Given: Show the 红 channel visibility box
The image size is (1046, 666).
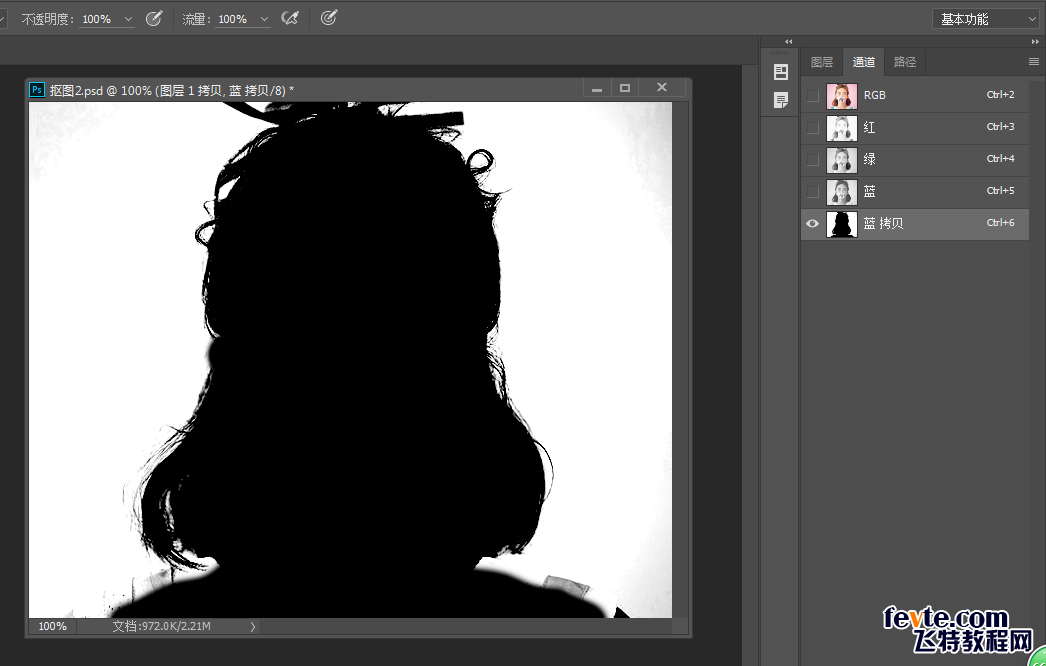Looking at the screenshot, I should click(x=813, y=127).
